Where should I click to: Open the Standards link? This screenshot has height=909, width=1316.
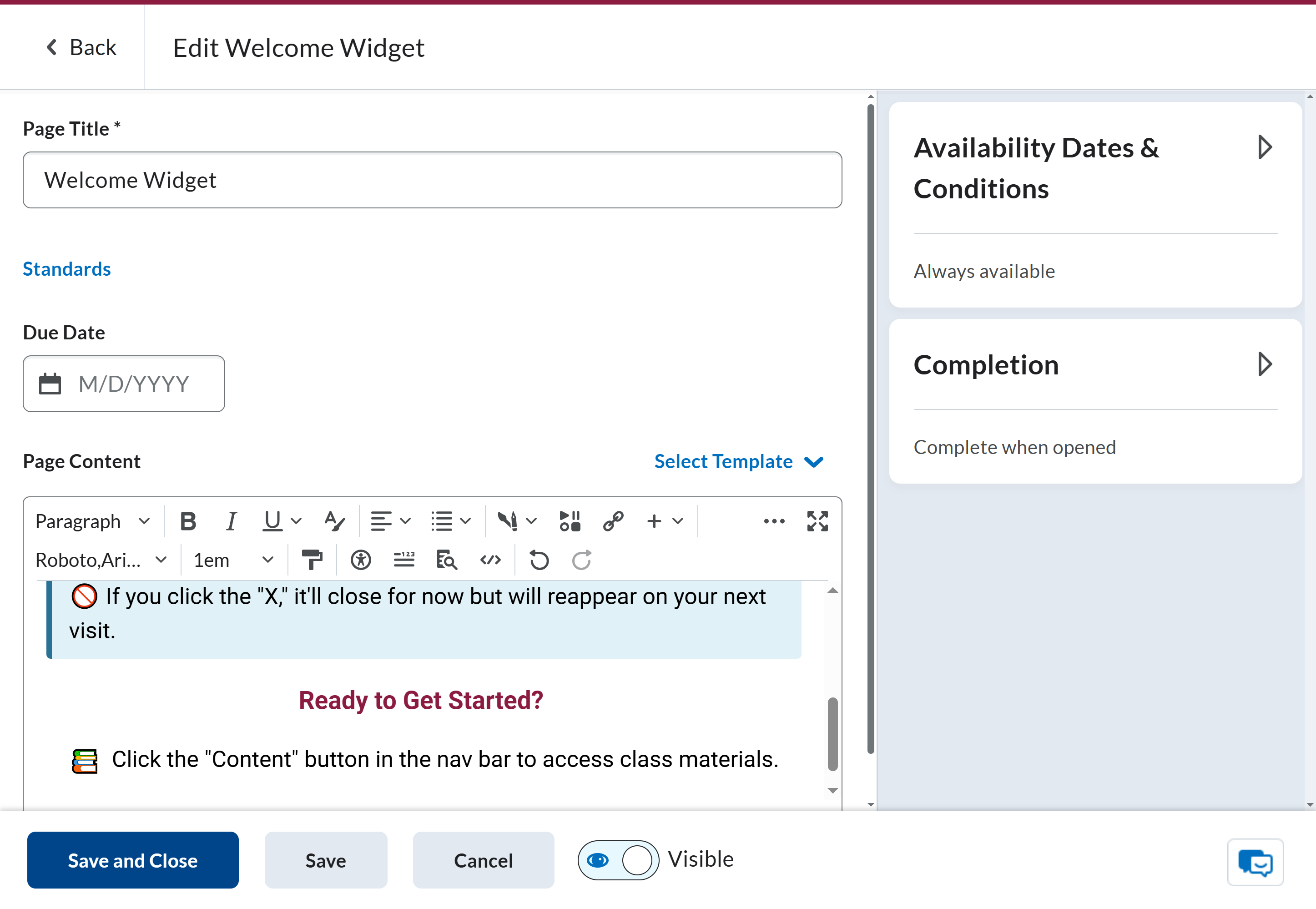(66, 269)
